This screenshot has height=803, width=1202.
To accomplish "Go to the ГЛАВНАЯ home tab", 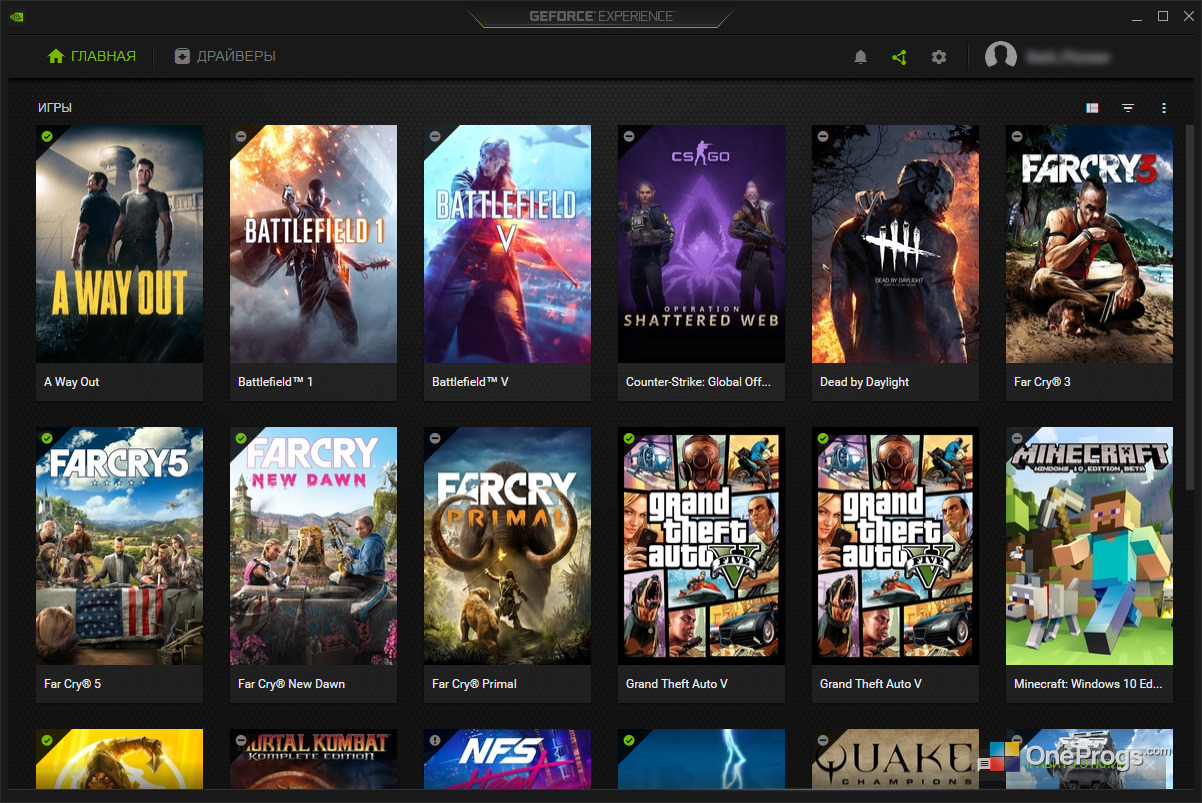I will click(92, 57).
